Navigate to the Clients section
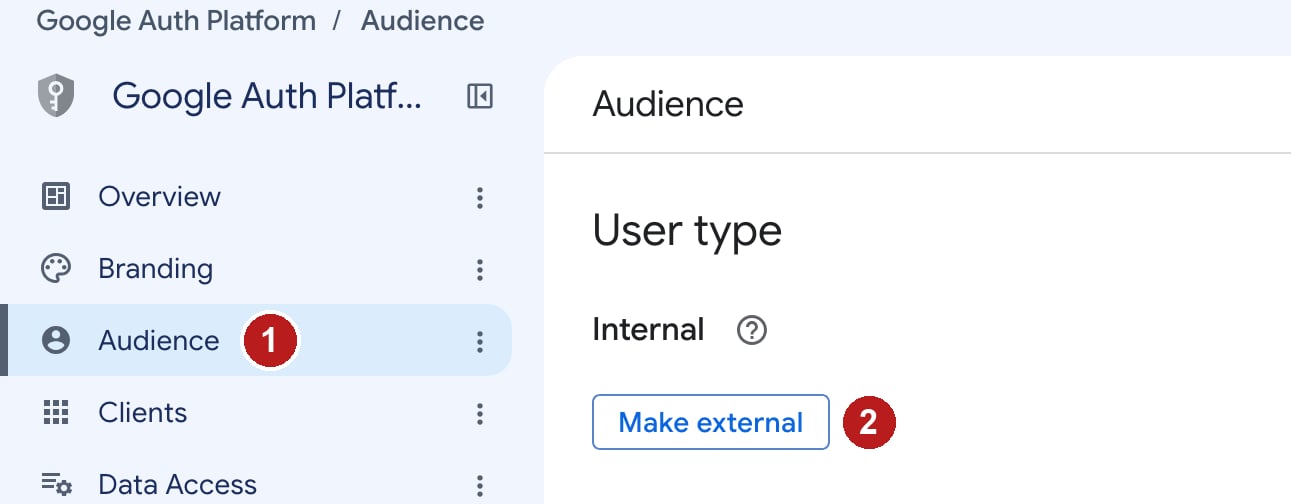 pos(142,413)
